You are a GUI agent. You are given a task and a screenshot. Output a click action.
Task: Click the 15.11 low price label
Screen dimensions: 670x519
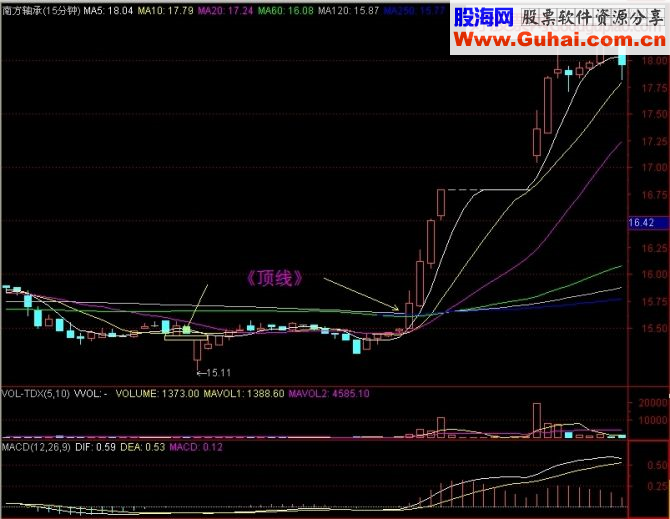pos(218,373)
